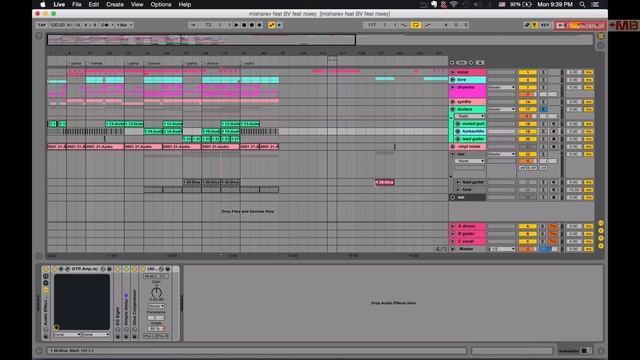This screenshot has width=640, height=360.
Task: Unsolo the Guitars group track
Action: pos(543,109)
